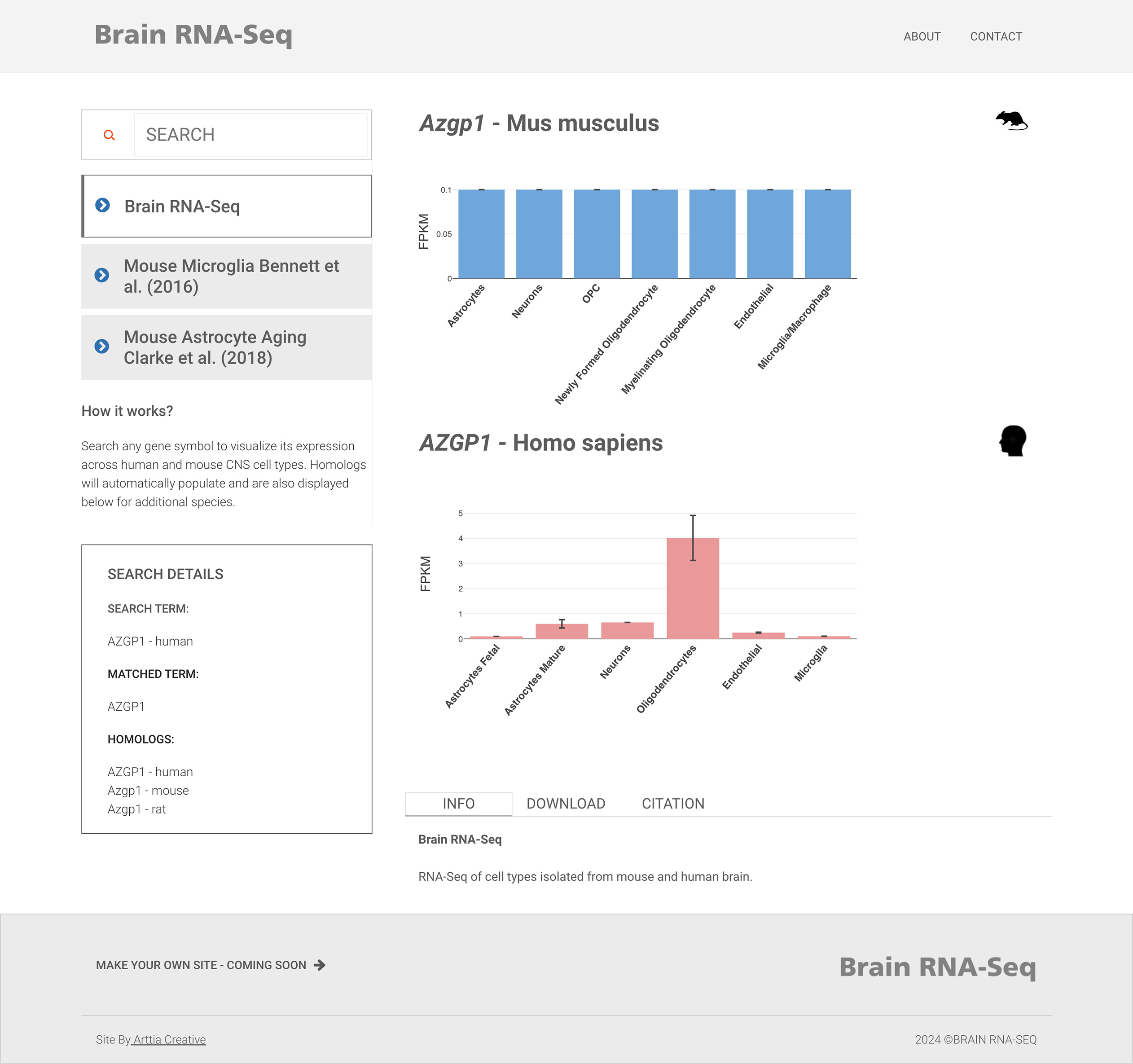The image size is (1133, 1064).
Task: Click the mouse silhouette species icon
Action: (1011, 121)
